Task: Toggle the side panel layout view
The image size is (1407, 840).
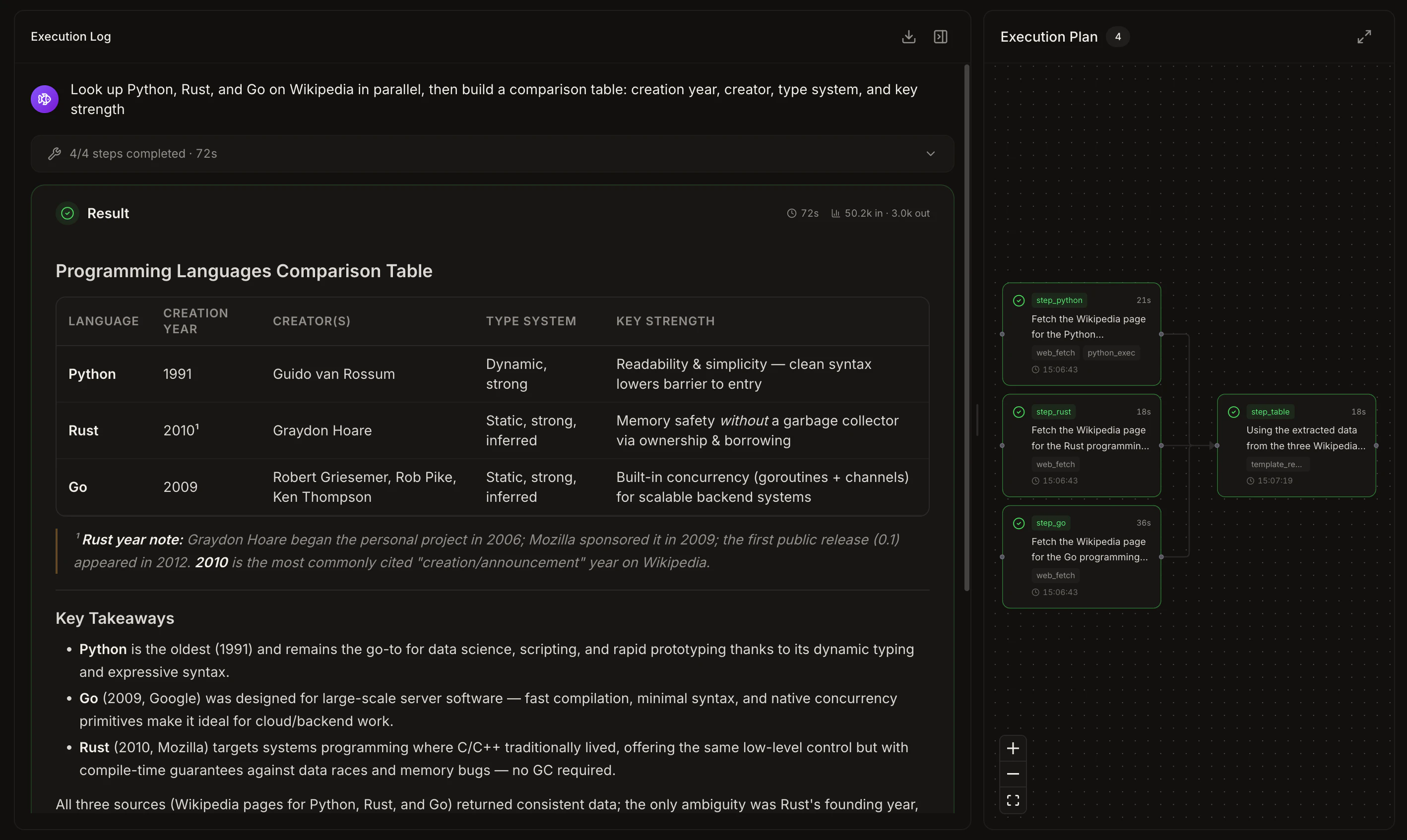Action: (x=940, y=36)
